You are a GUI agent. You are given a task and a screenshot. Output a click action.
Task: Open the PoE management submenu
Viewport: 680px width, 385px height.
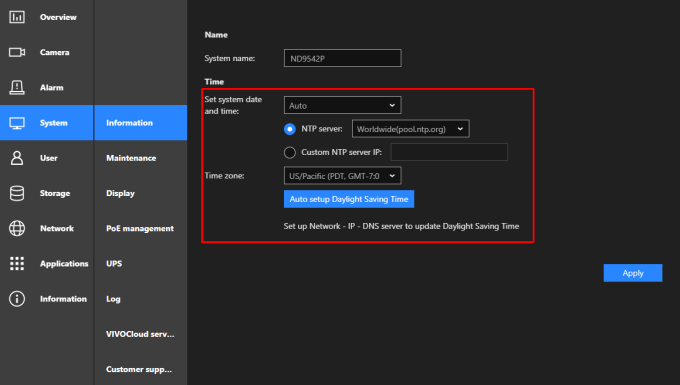coord(140,228)
